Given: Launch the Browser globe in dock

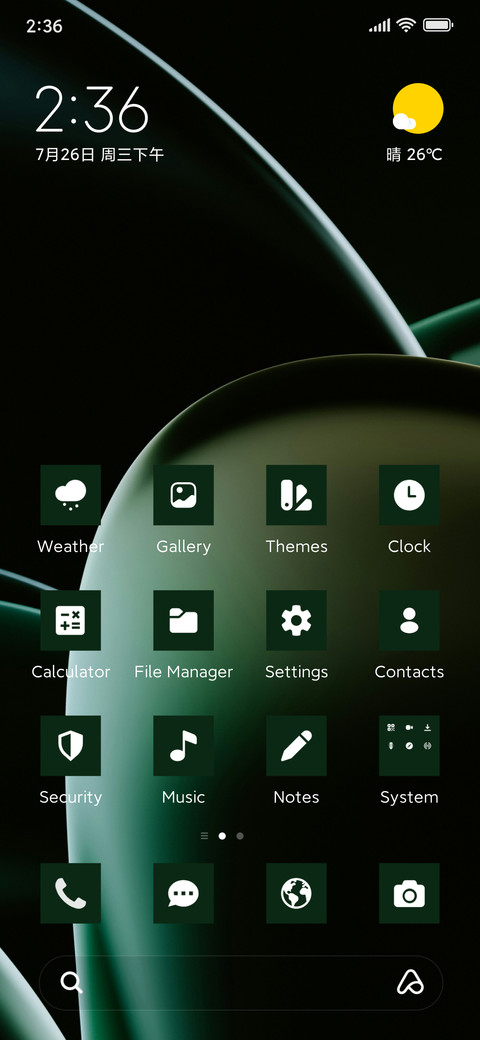Looking at the screenshot, I should click(296, 893).
